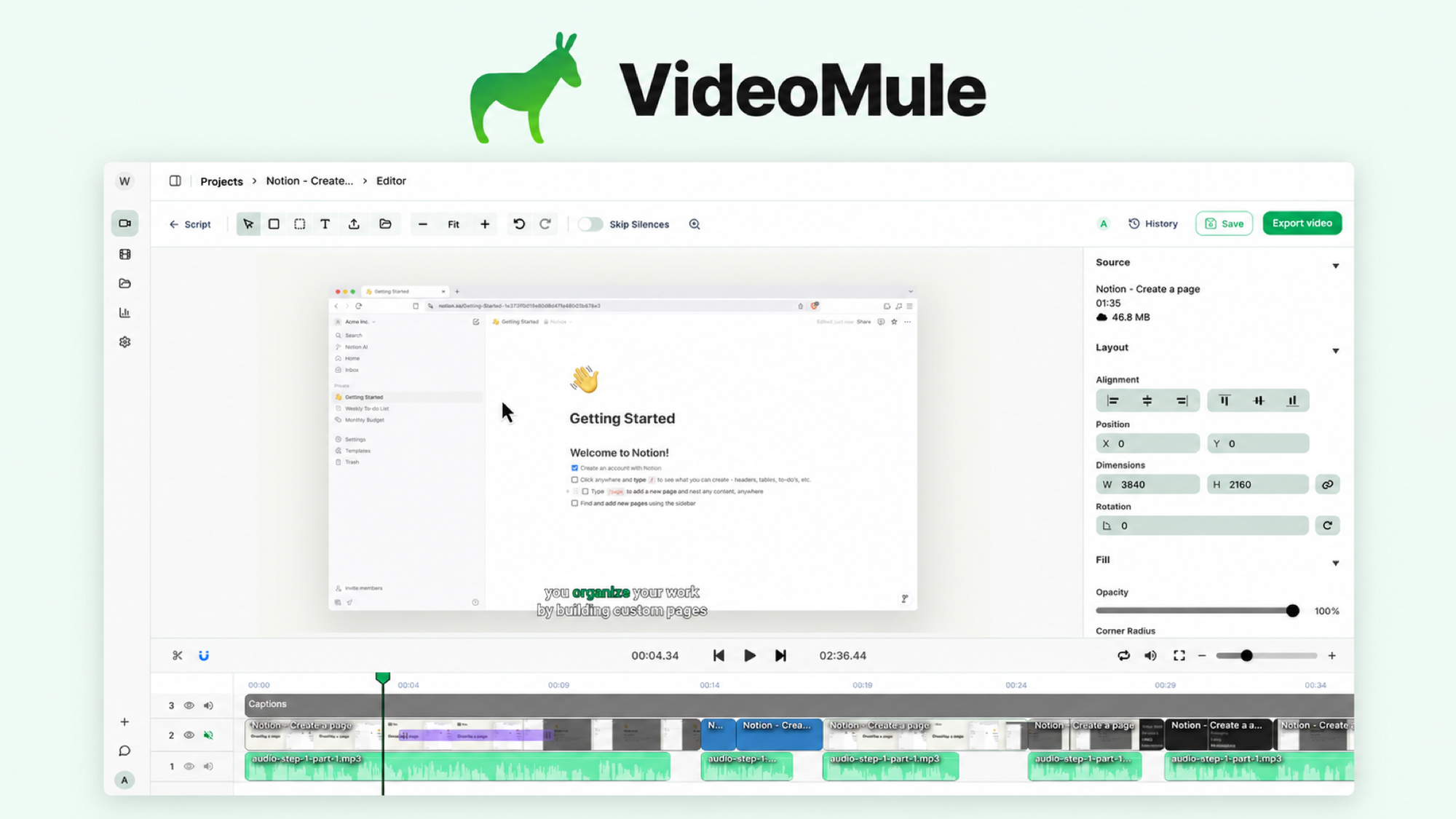Click the green playhead marker on timeline
The image size is (1456, 819).
pyautogui.click(x=383, y=678)
